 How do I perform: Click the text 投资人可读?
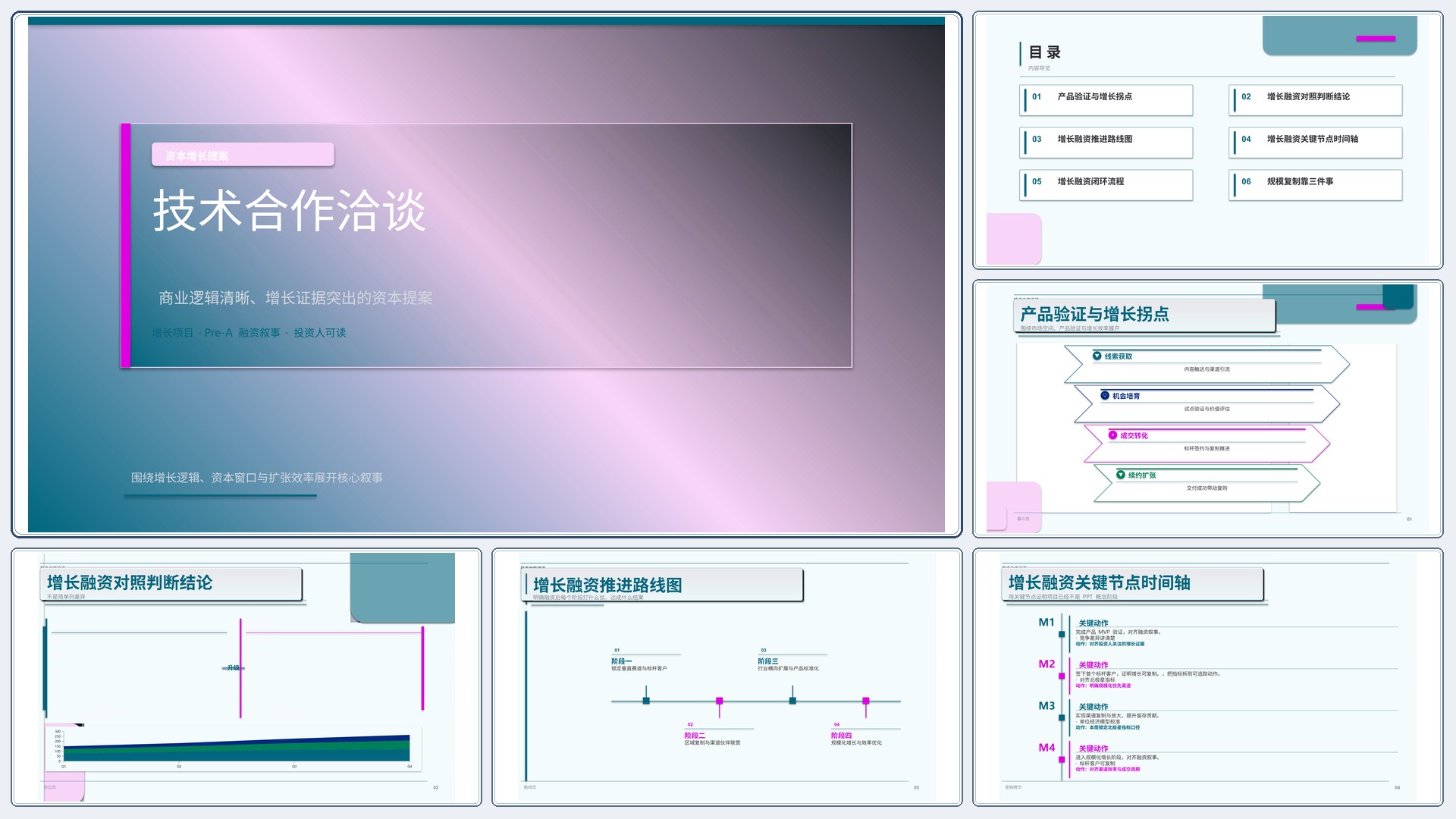[319, 333]
